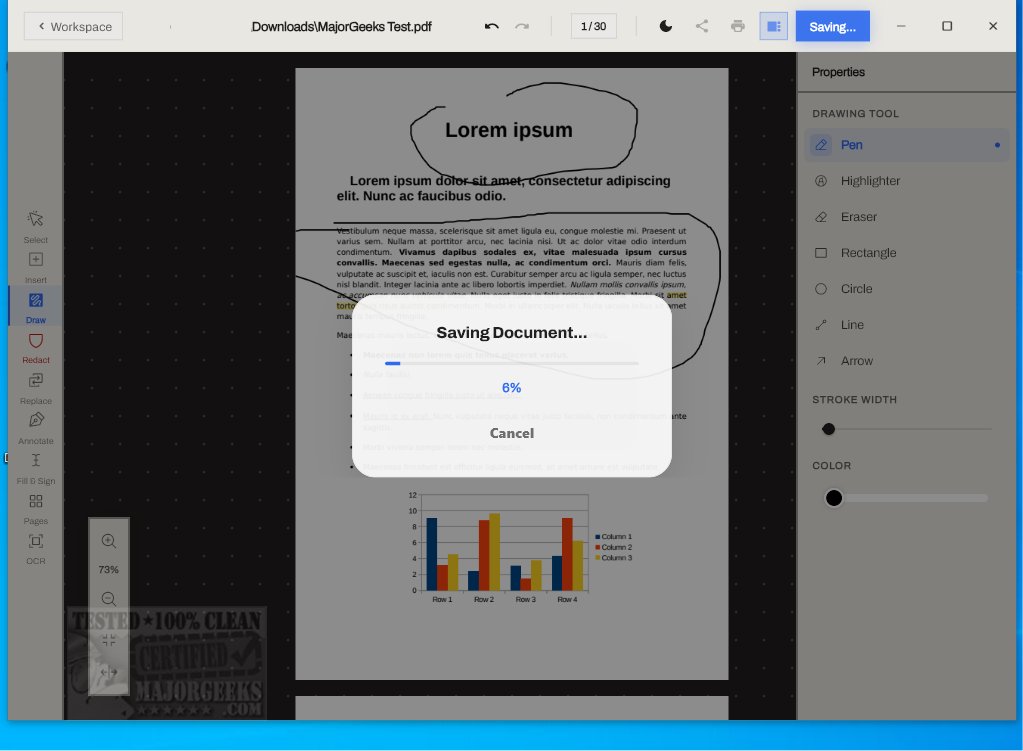Select the Circle drawing tool
1023x751 pixels.
(908, 288)
